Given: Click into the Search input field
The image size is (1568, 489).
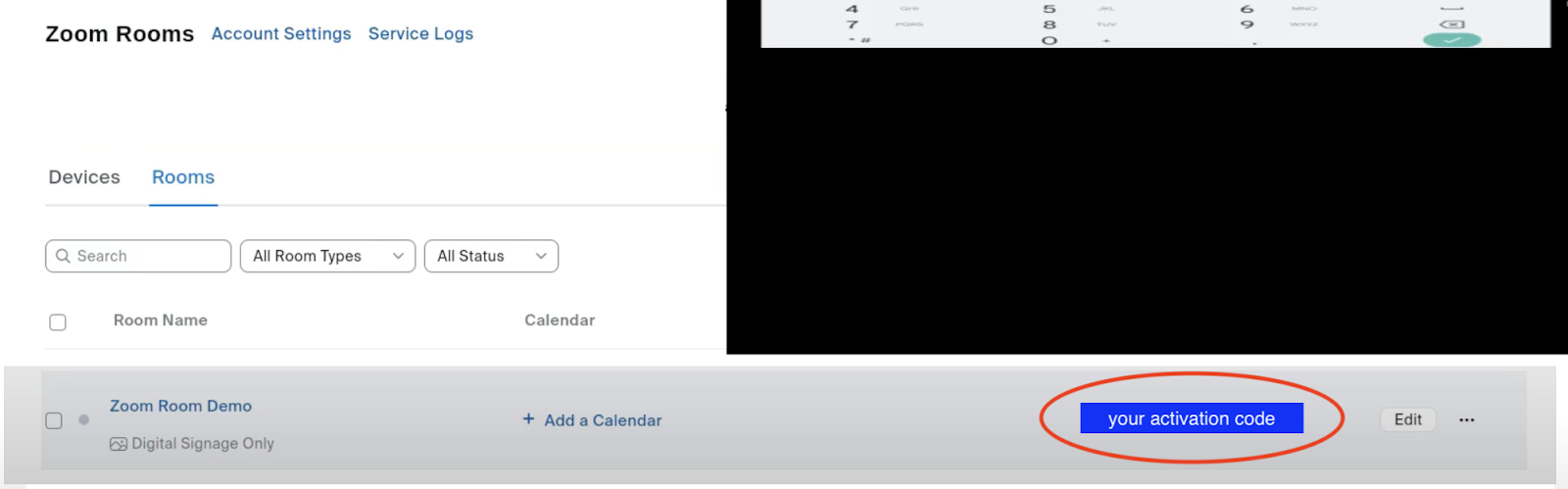Looking at the screenshot, I should 138,256.
